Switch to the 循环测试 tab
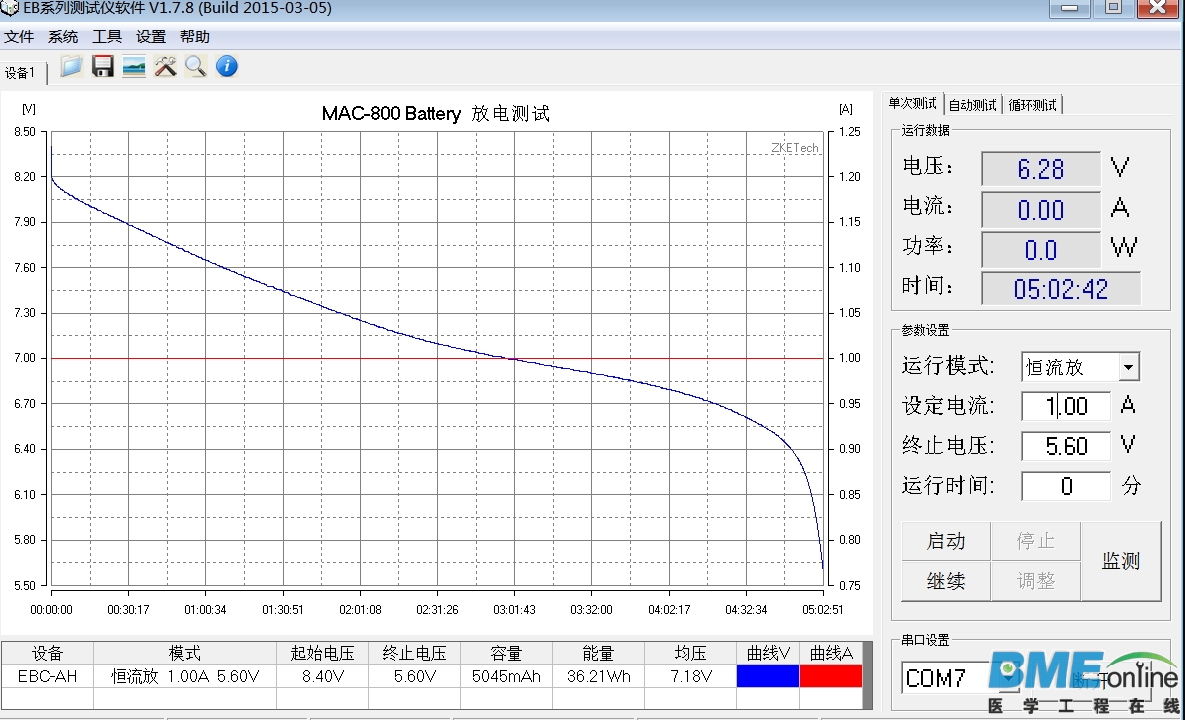1185x720 pixels. click(x=1032, y=105)
